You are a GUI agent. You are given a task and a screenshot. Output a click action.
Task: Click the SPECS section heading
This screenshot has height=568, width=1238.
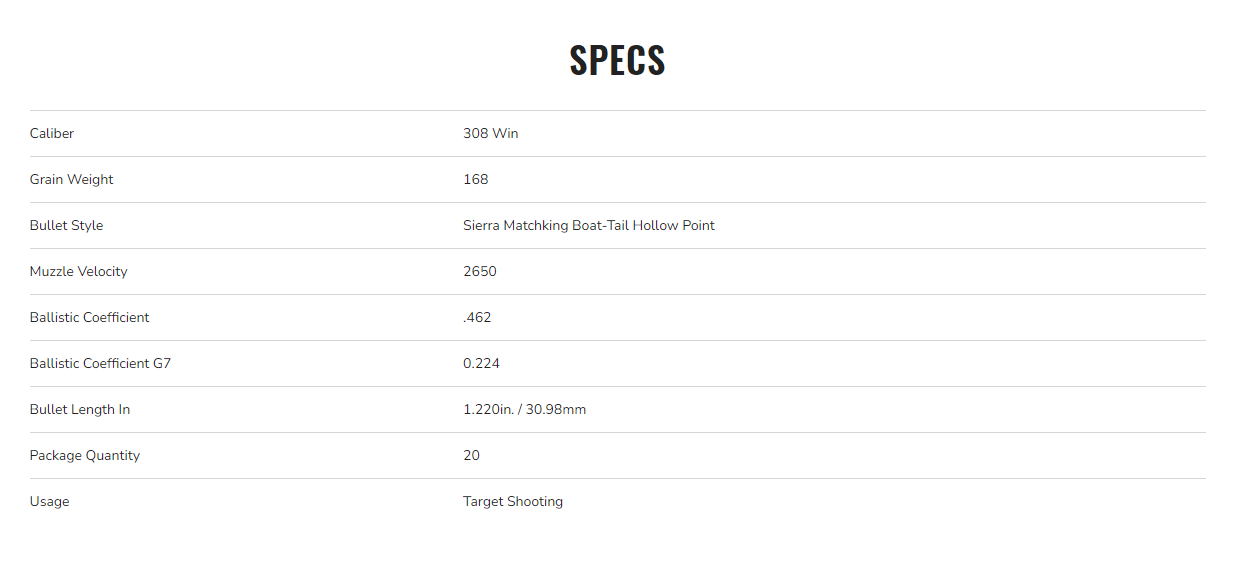pyautogui.click(x=617, y=60)
